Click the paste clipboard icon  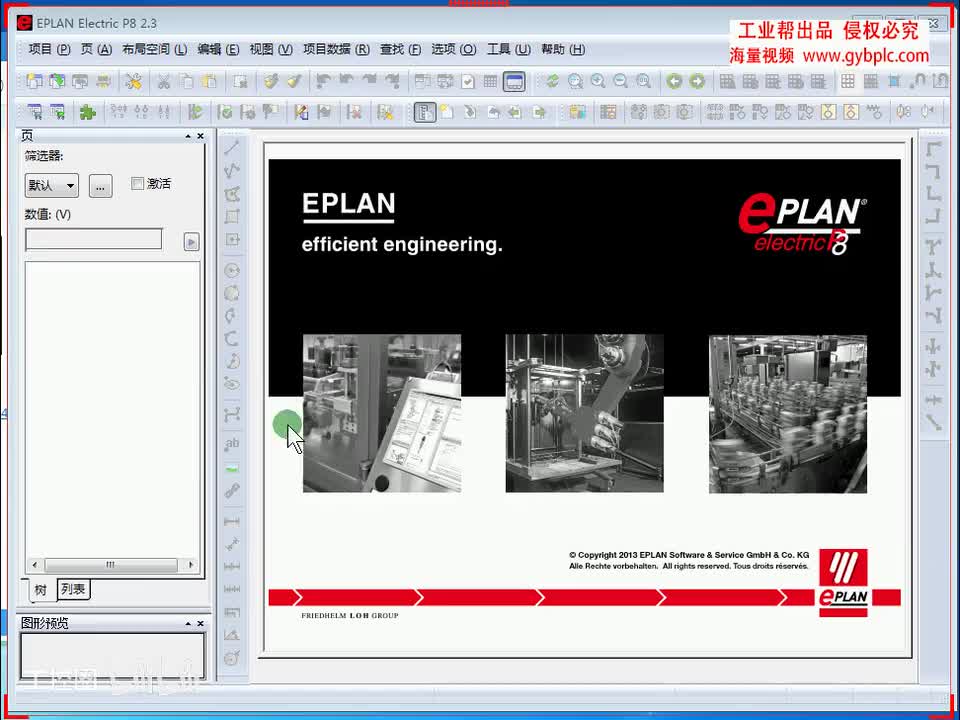click(x=210, y=81)
